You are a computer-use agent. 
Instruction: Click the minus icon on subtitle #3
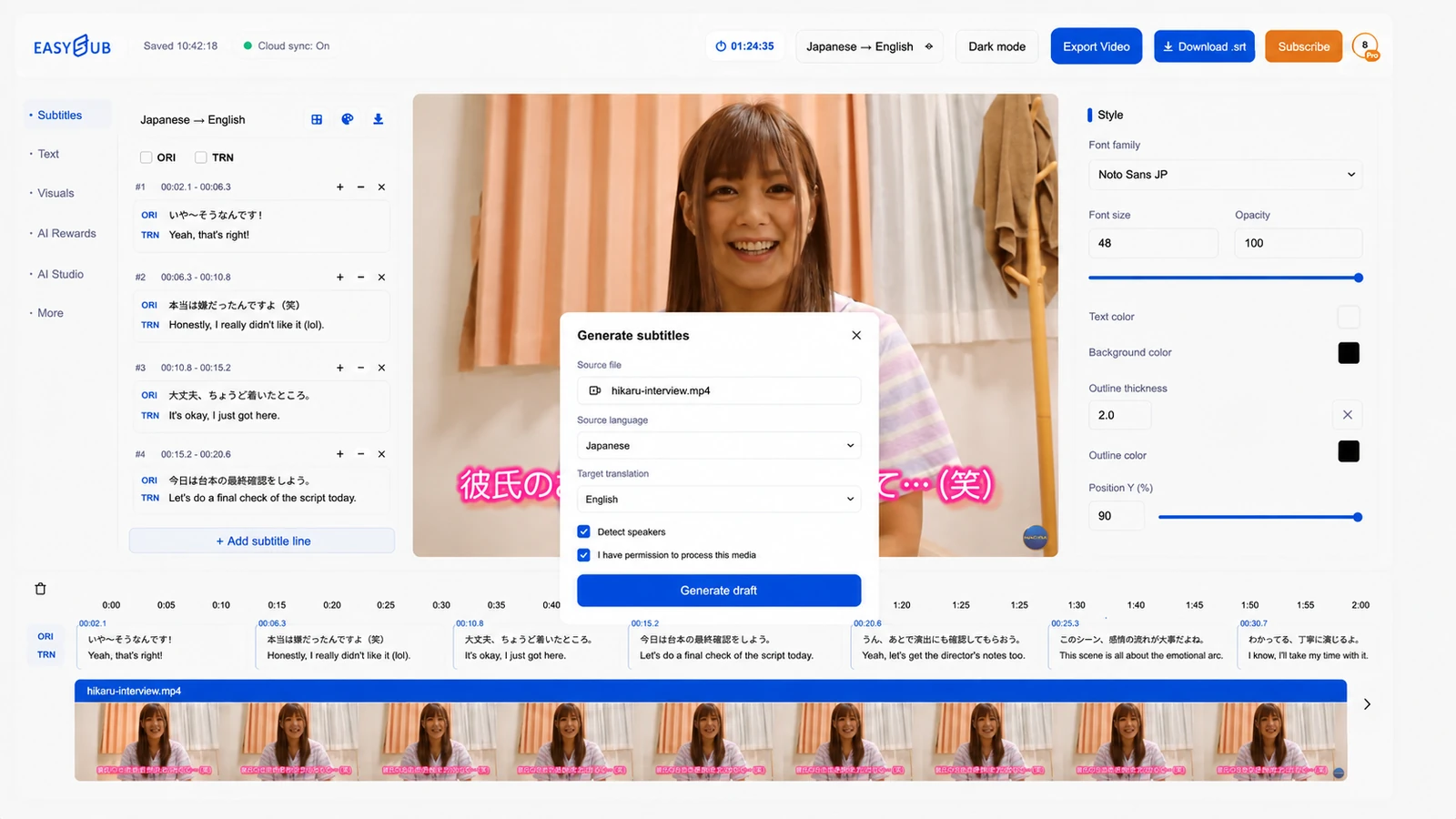point(361,368)
